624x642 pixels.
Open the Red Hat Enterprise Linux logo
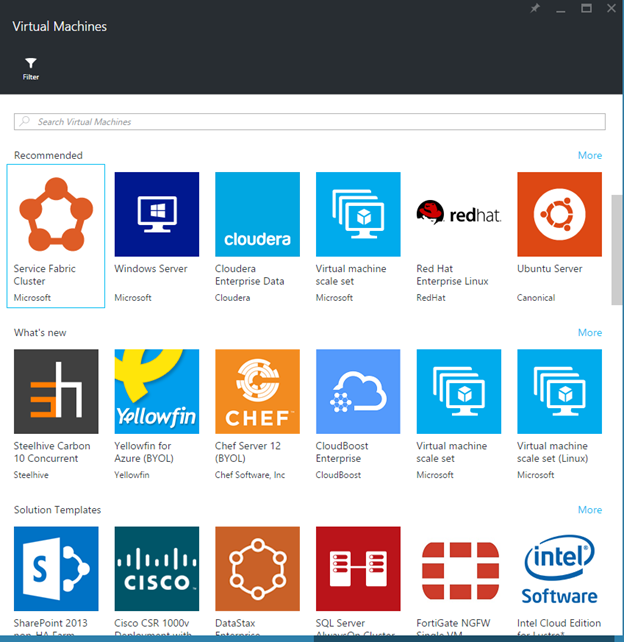pos(459,214)
